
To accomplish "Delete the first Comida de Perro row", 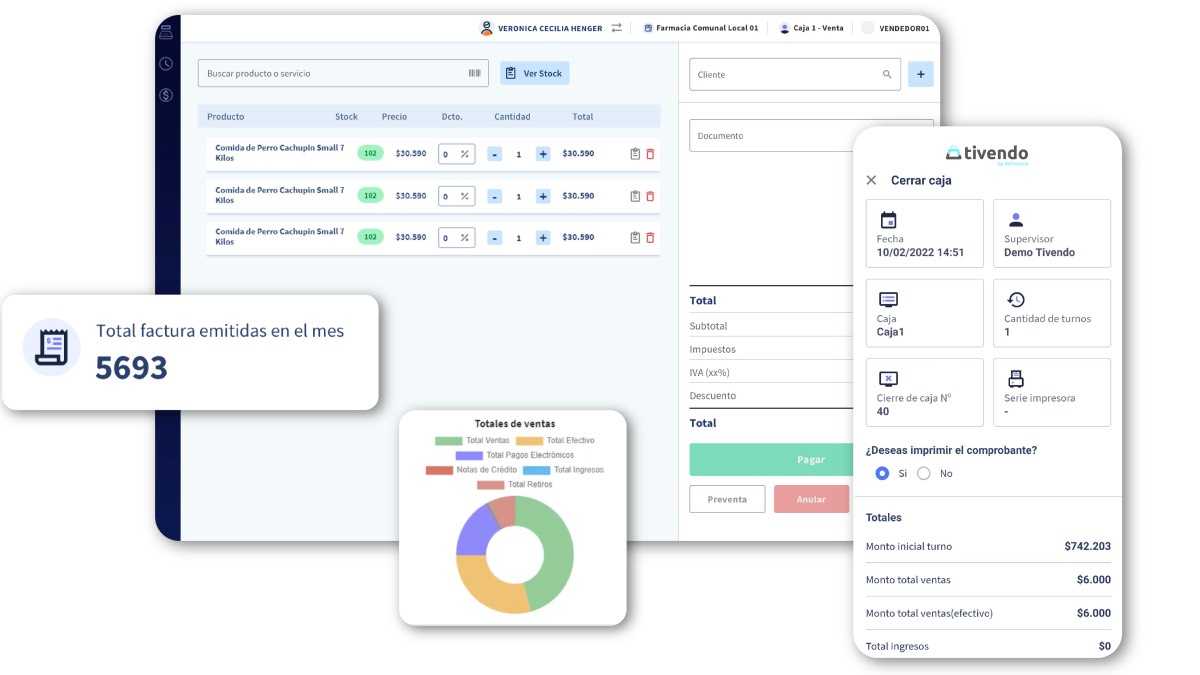I will point(650,154).
